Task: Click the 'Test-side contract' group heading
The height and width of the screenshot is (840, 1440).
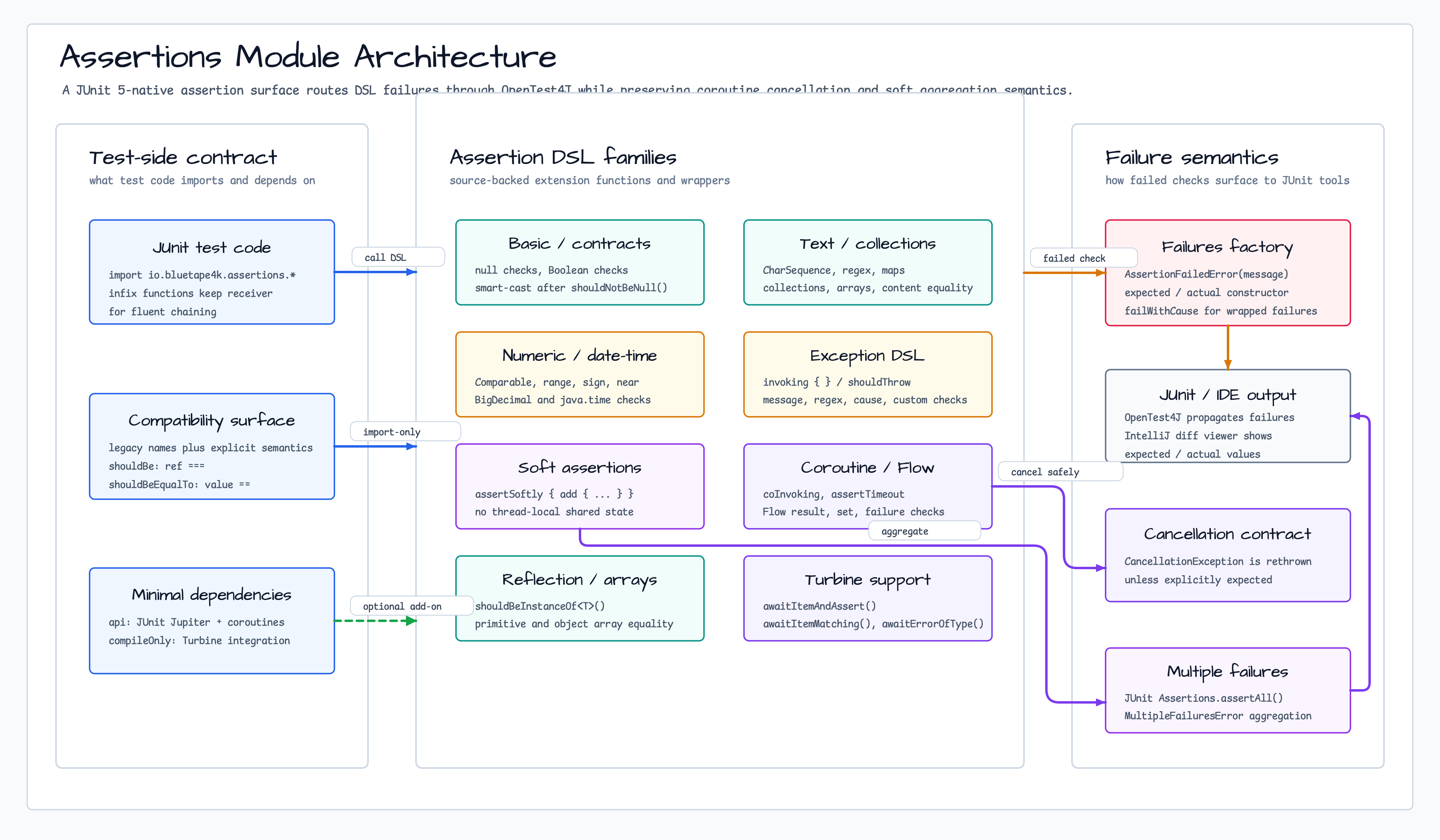Action: 183,157
